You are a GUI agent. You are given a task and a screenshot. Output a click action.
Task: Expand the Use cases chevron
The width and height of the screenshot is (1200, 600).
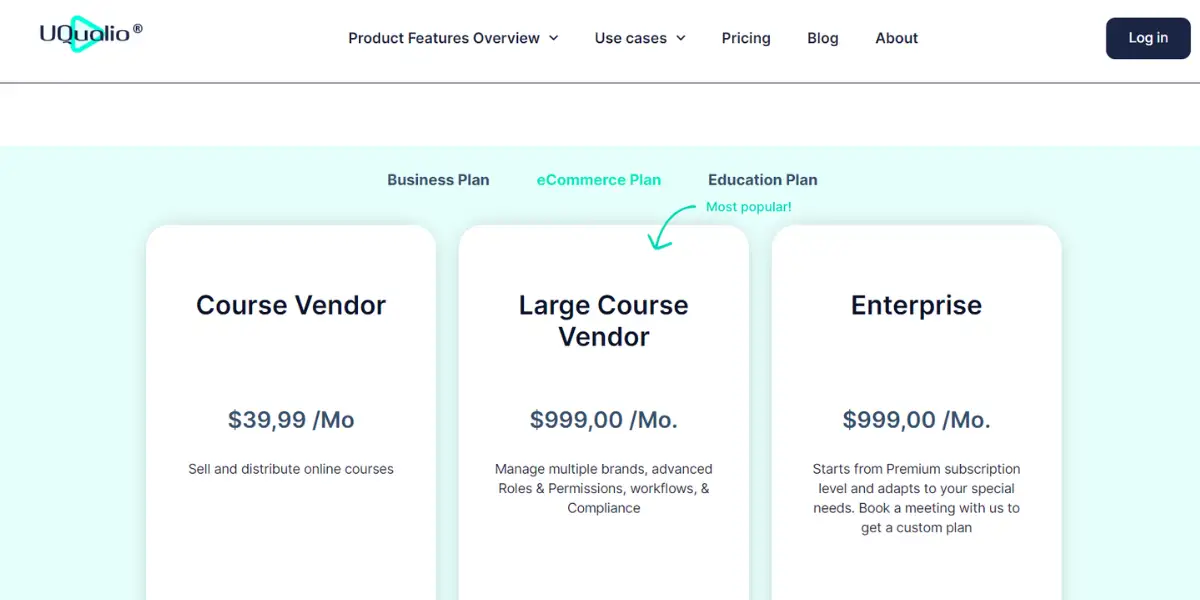681,39
